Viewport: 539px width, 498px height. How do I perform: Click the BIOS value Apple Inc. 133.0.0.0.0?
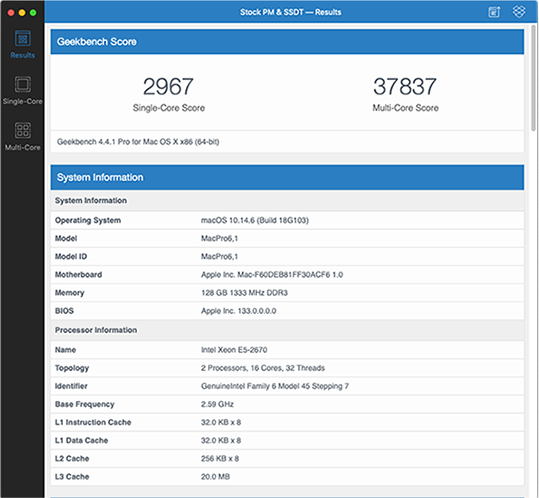239,311
